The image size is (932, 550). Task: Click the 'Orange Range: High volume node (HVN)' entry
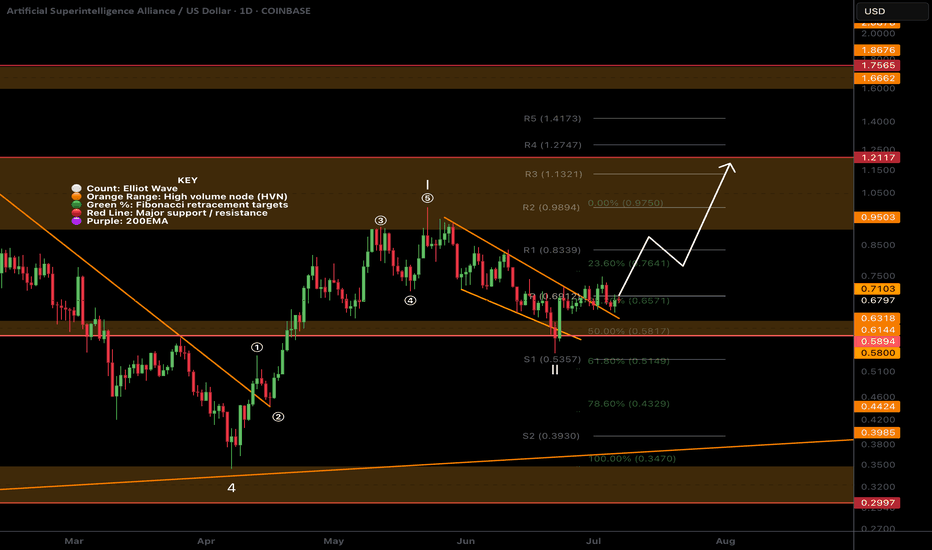[187, 197]
